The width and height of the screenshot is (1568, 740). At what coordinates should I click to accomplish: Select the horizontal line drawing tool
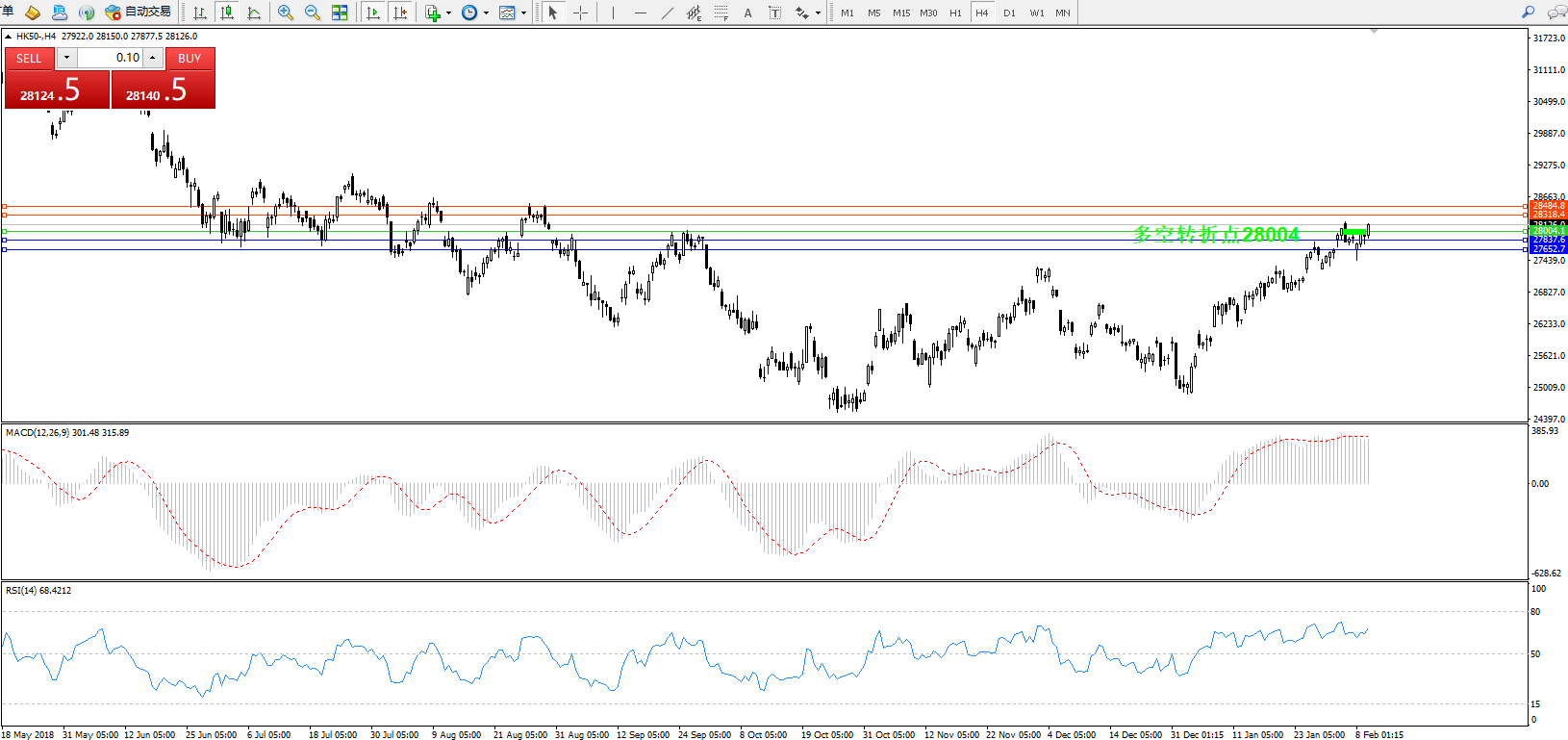coord(641,13)
